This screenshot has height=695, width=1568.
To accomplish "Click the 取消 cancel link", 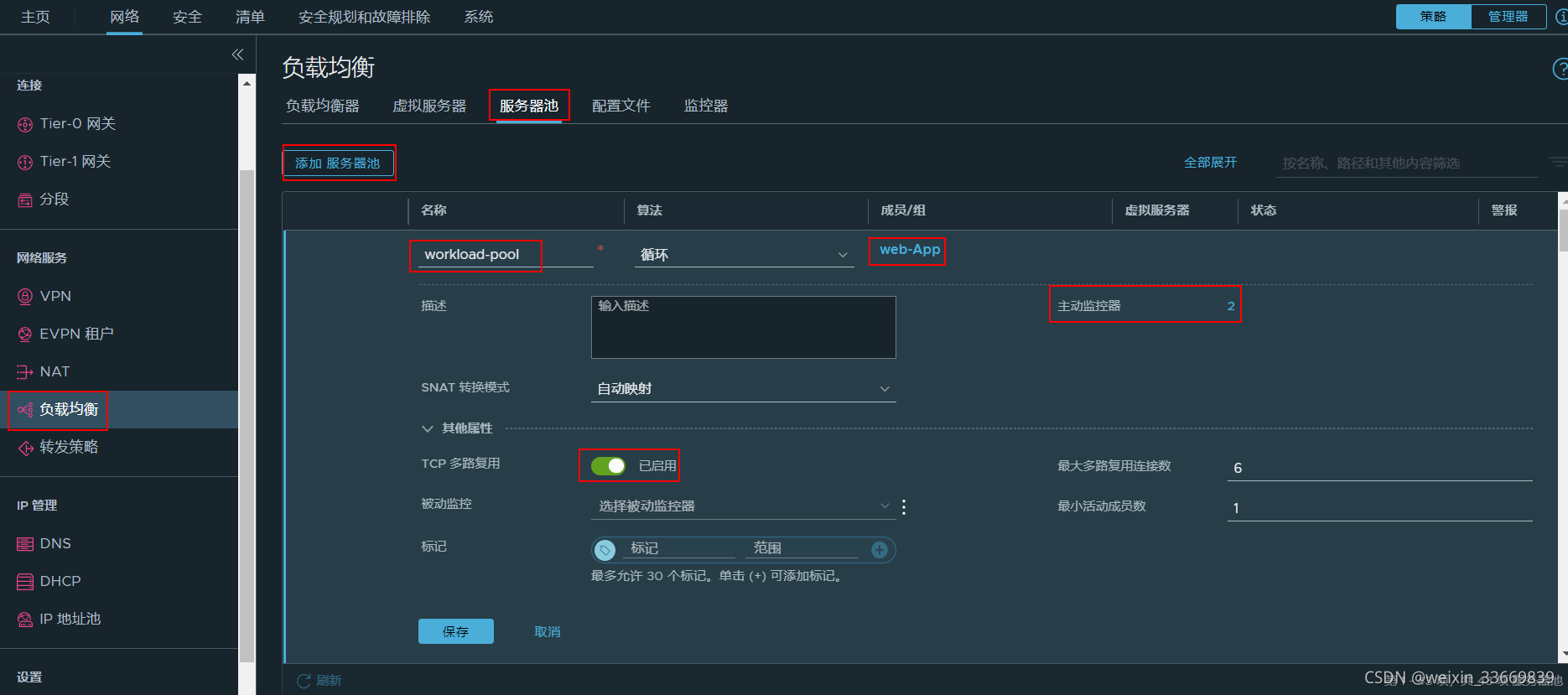I will [548, 632].
